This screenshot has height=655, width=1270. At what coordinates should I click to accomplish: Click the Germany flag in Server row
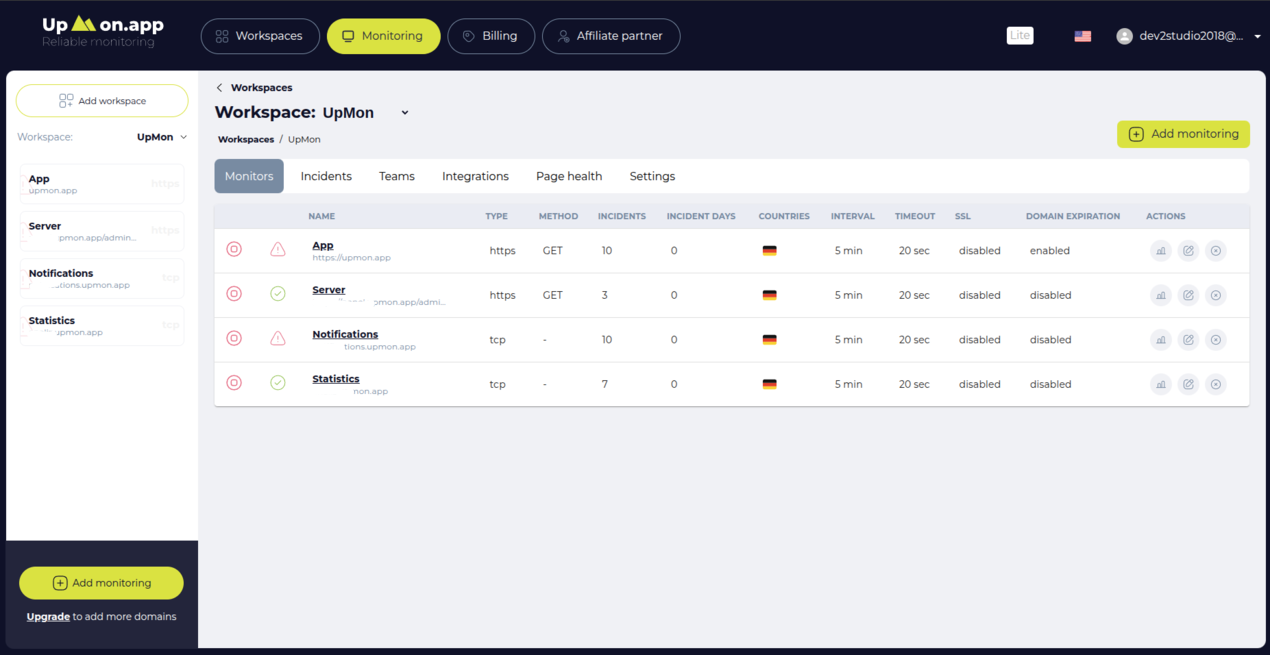(769, 295)
